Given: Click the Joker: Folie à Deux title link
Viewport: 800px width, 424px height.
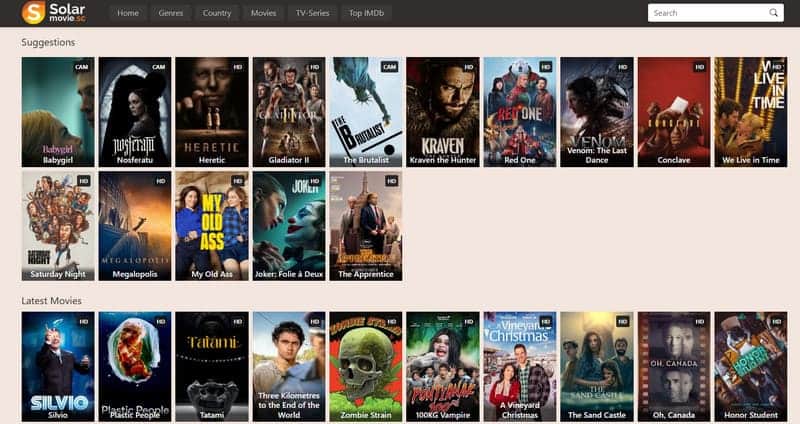Looking at the screenshot, I should 289,274.
